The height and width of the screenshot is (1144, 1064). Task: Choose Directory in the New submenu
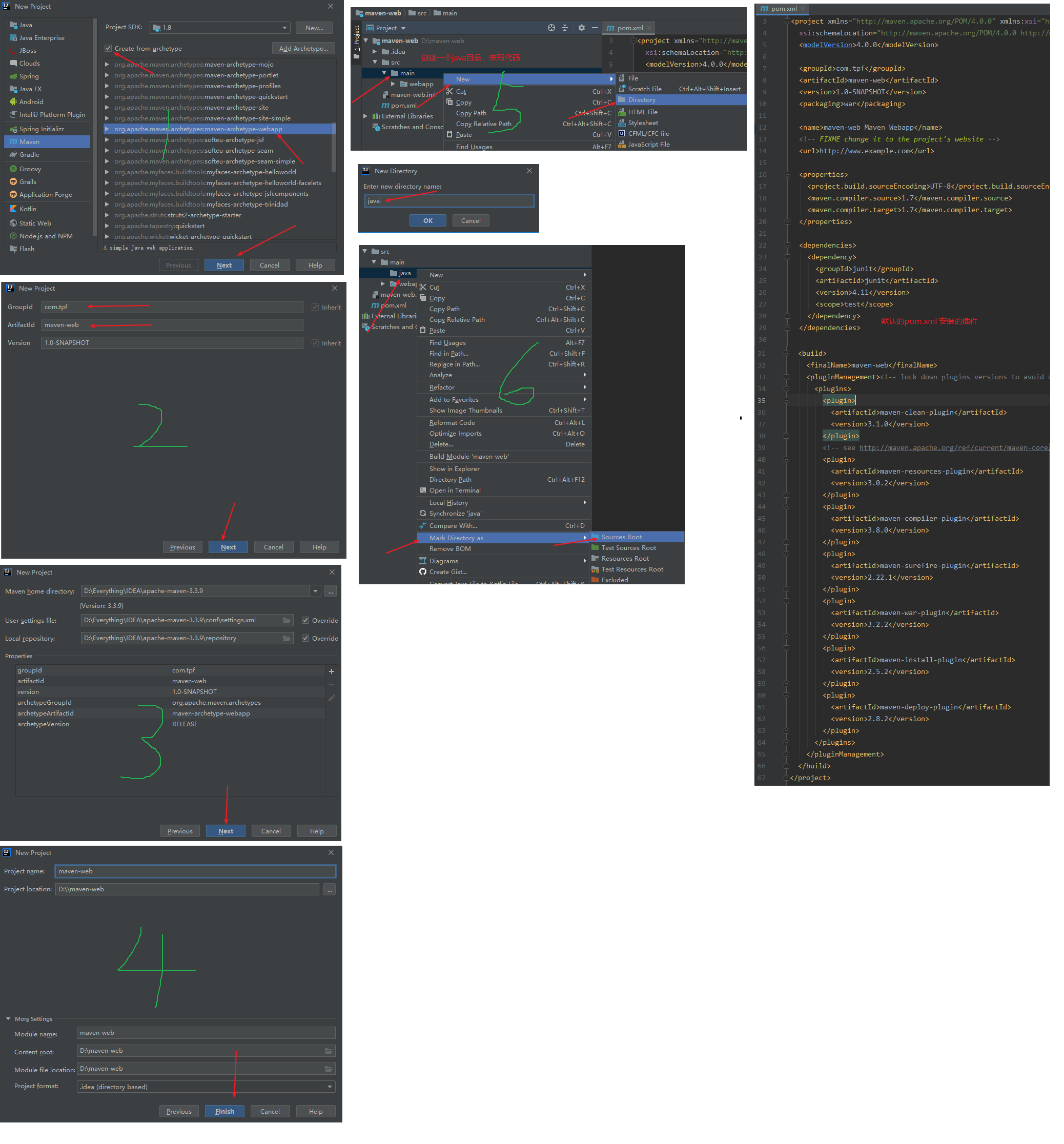coord(681,99)
